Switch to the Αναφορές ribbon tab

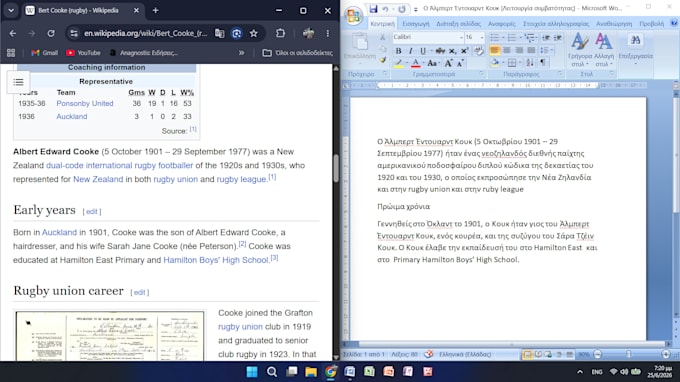502,23
